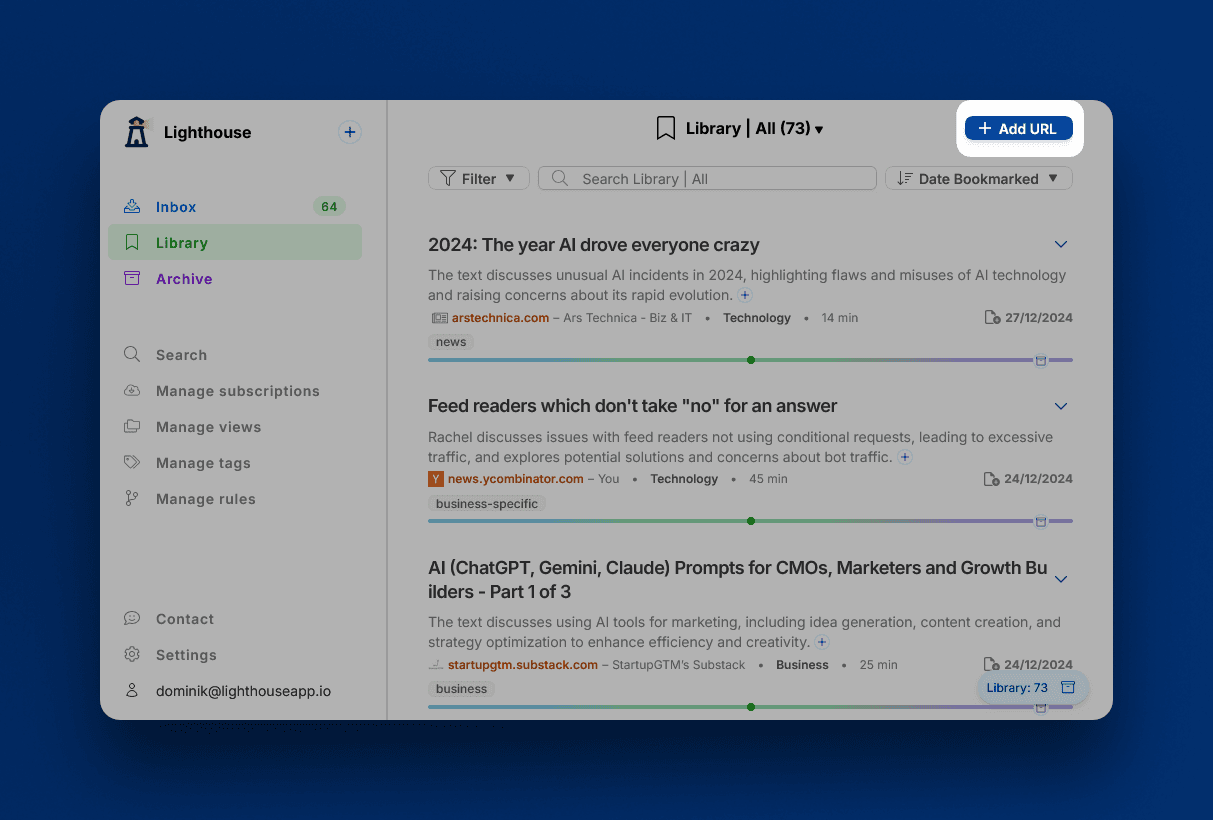Viewport: 1213px width, 820px height.
Task: Open the Library | All (73) view selector
Action: tap(740, 129)
